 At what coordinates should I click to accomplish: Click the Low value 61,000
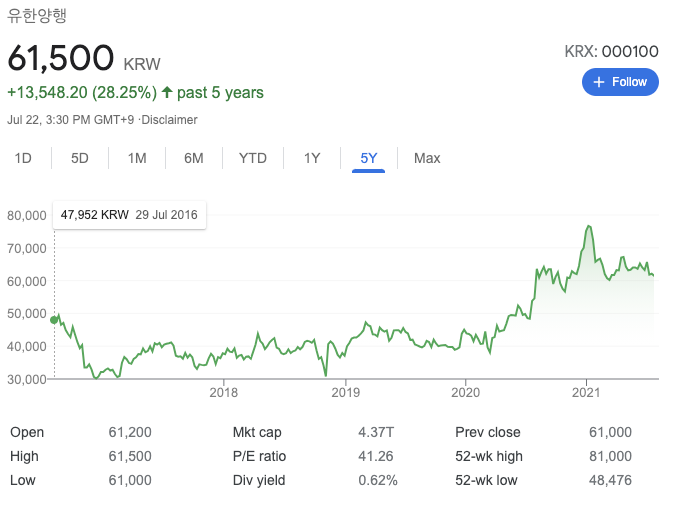click(130, 480)
